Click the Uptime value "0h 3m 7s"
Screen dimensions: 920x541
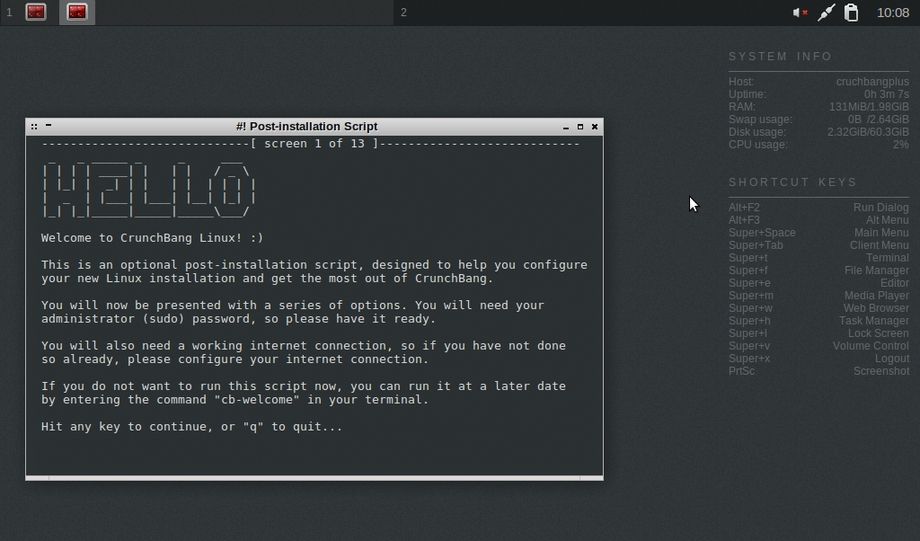coord(887,94)
